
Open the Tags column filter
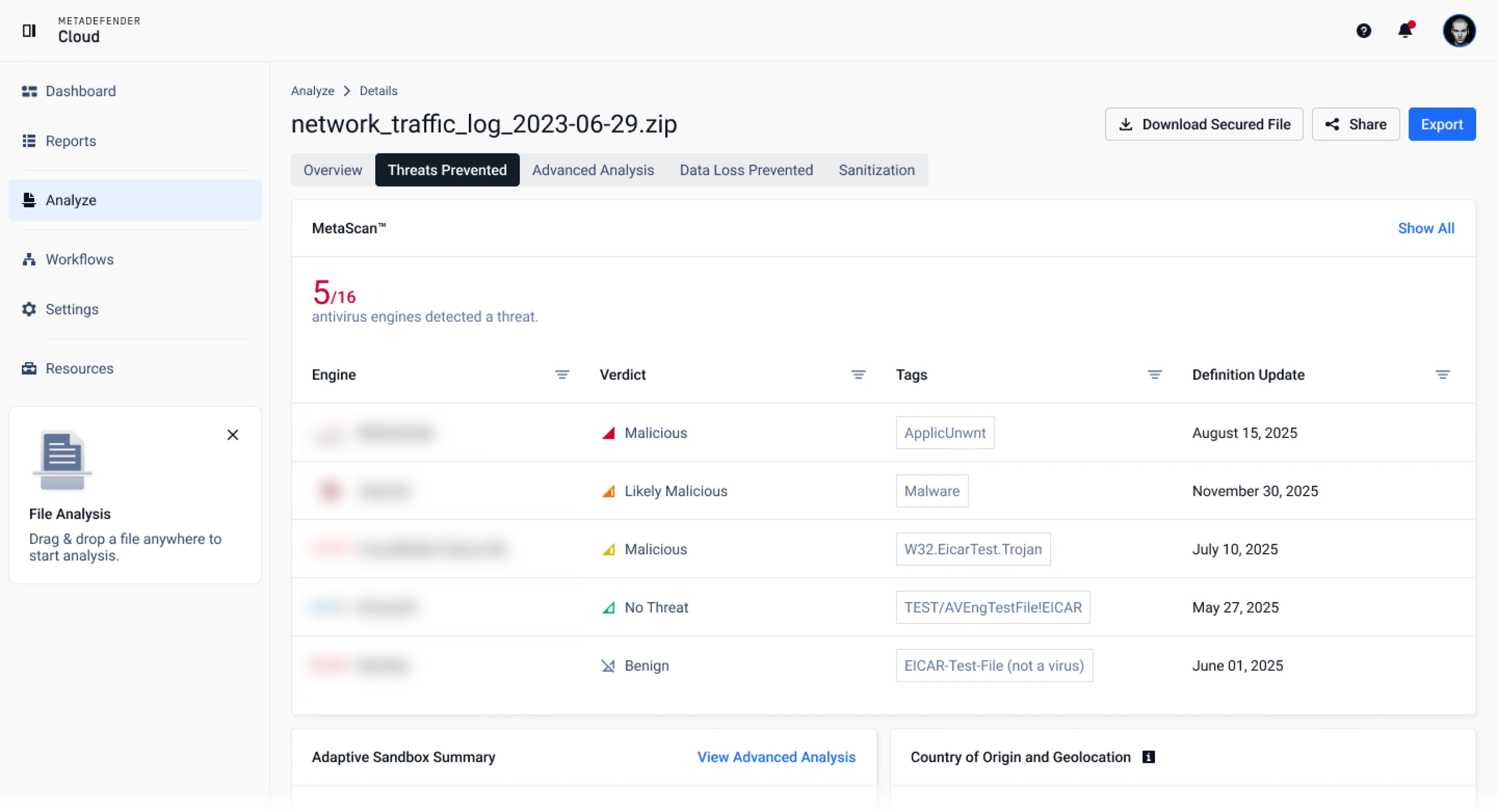[x=1154, y=375]
